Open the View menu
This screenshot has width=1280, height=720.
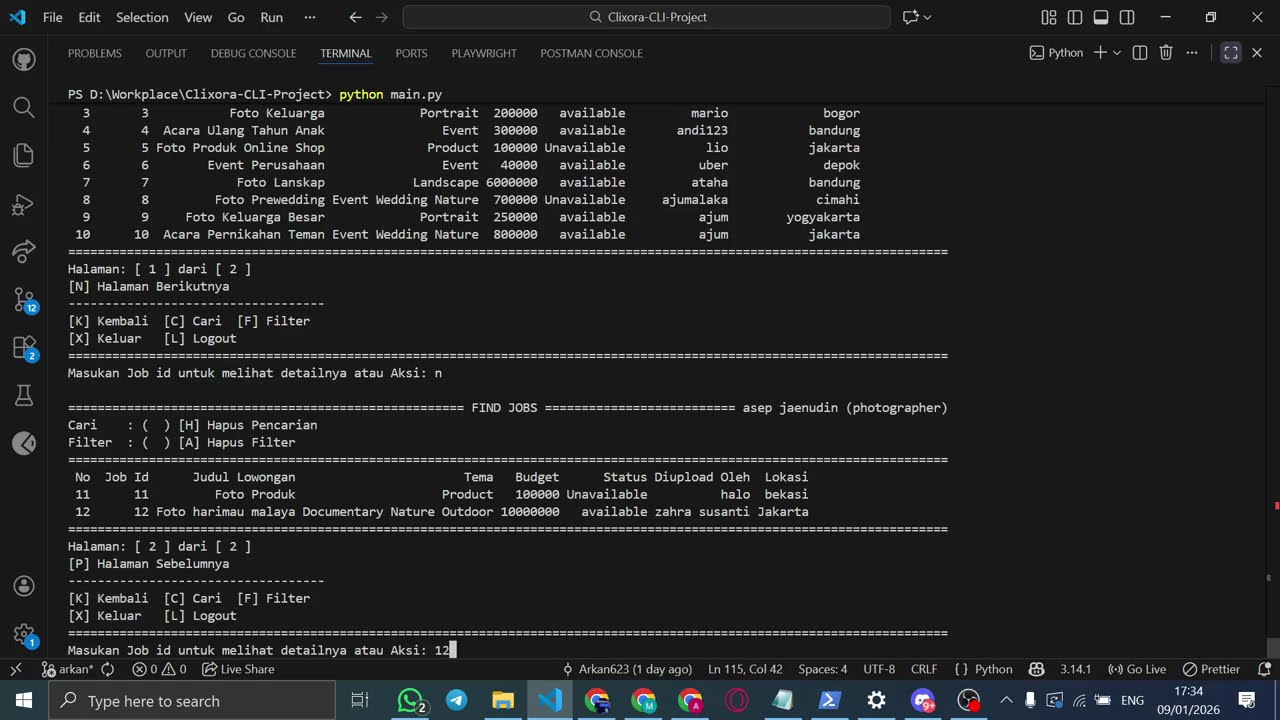(x=198, y=17)
